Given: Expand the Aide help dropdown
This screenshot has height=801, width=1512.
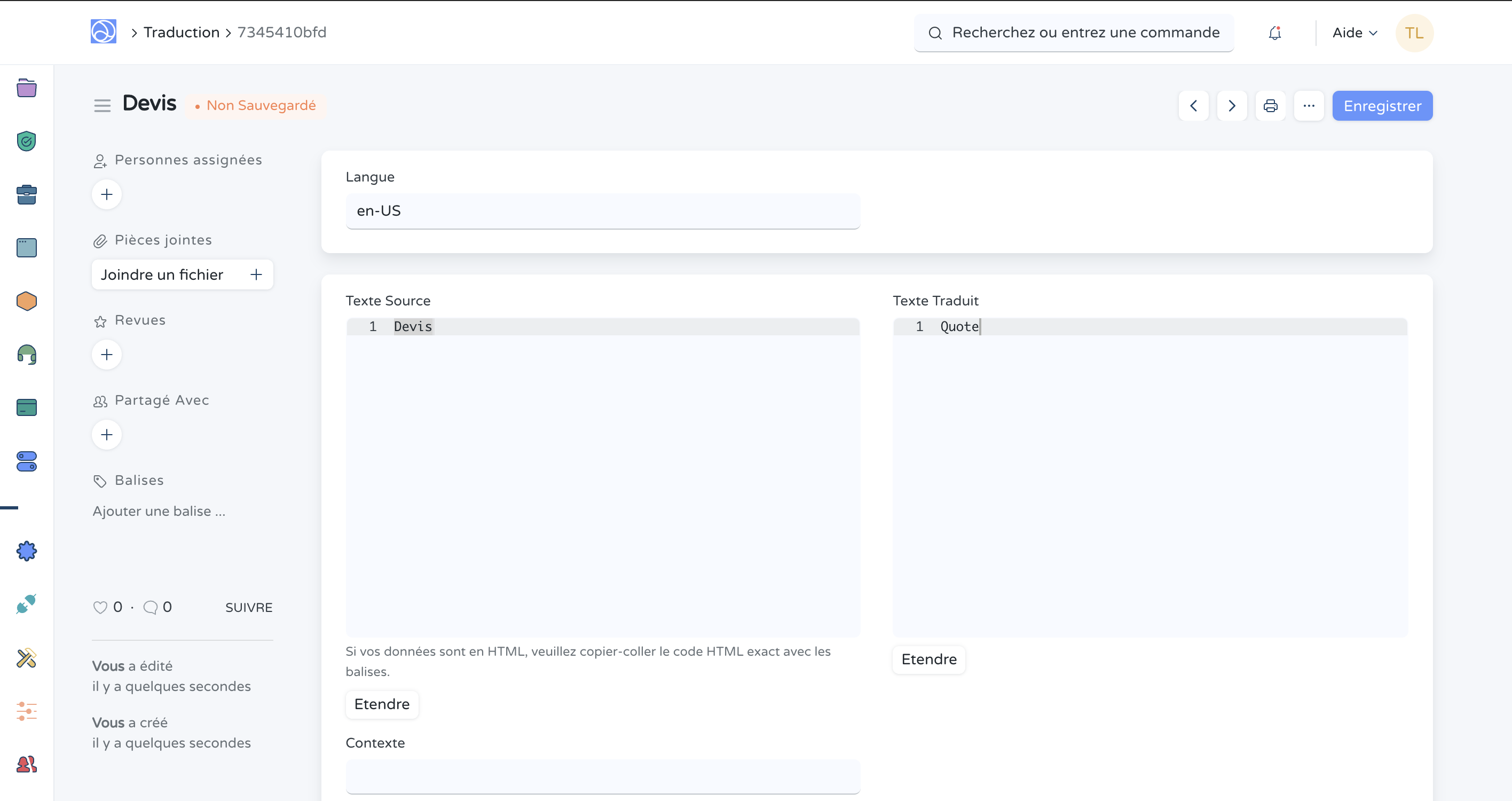Looking at the screenshot, I should pos(1354,33).
